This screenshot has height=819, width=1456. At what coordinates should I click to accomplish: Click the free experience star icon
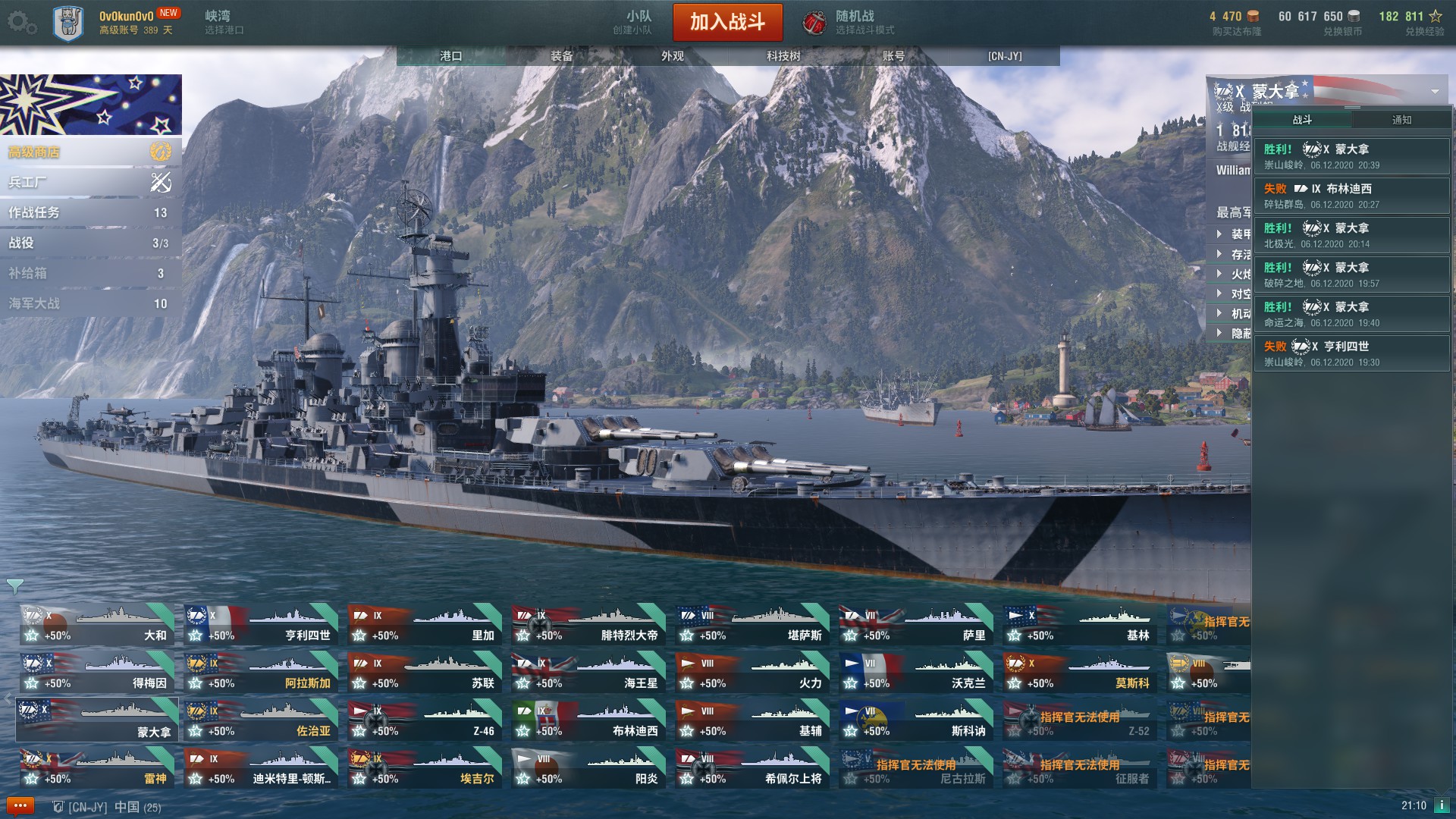[x=1436, y=16]
